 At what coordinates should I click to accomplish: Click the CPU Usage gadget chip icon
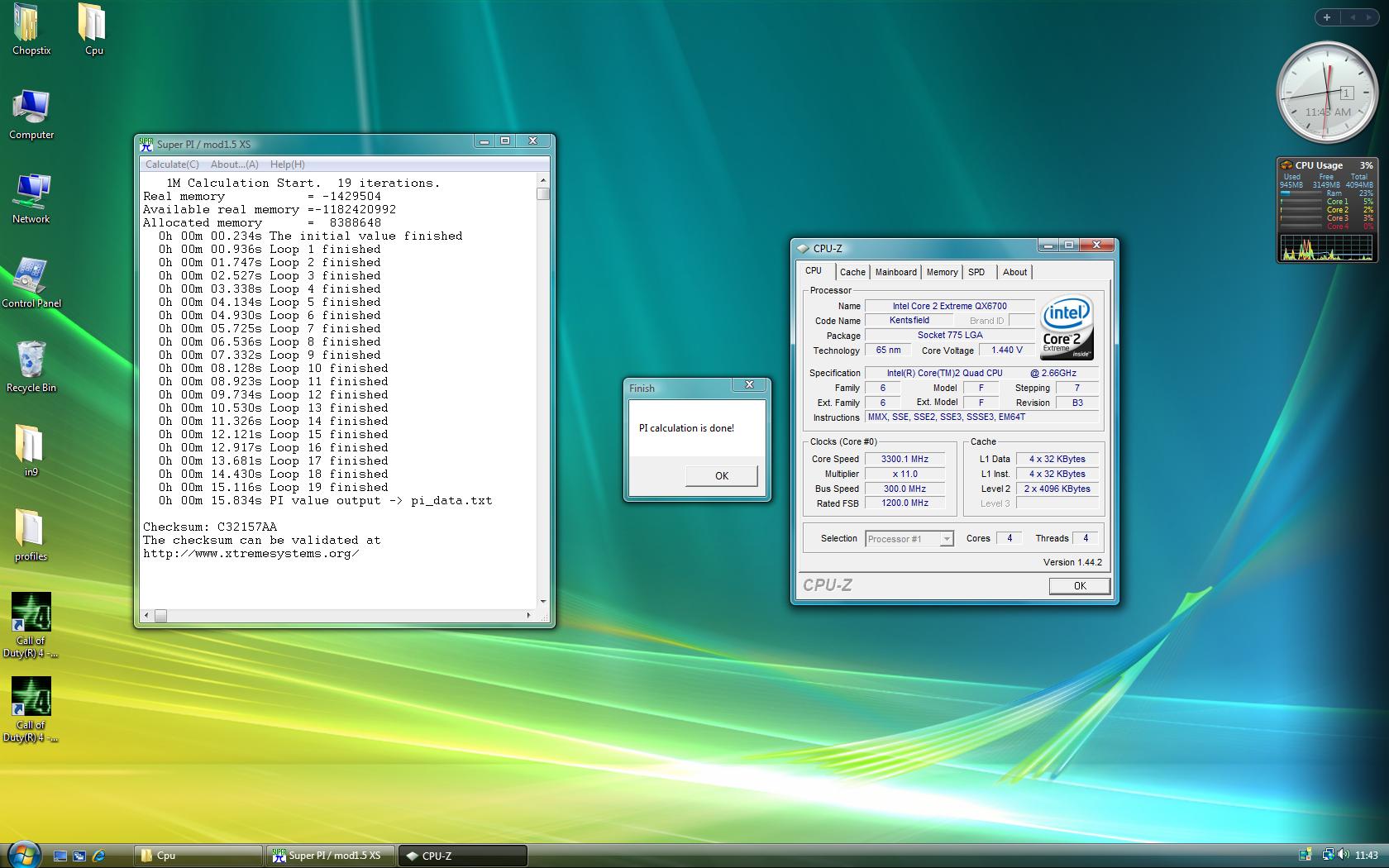tap(1286, 165)
